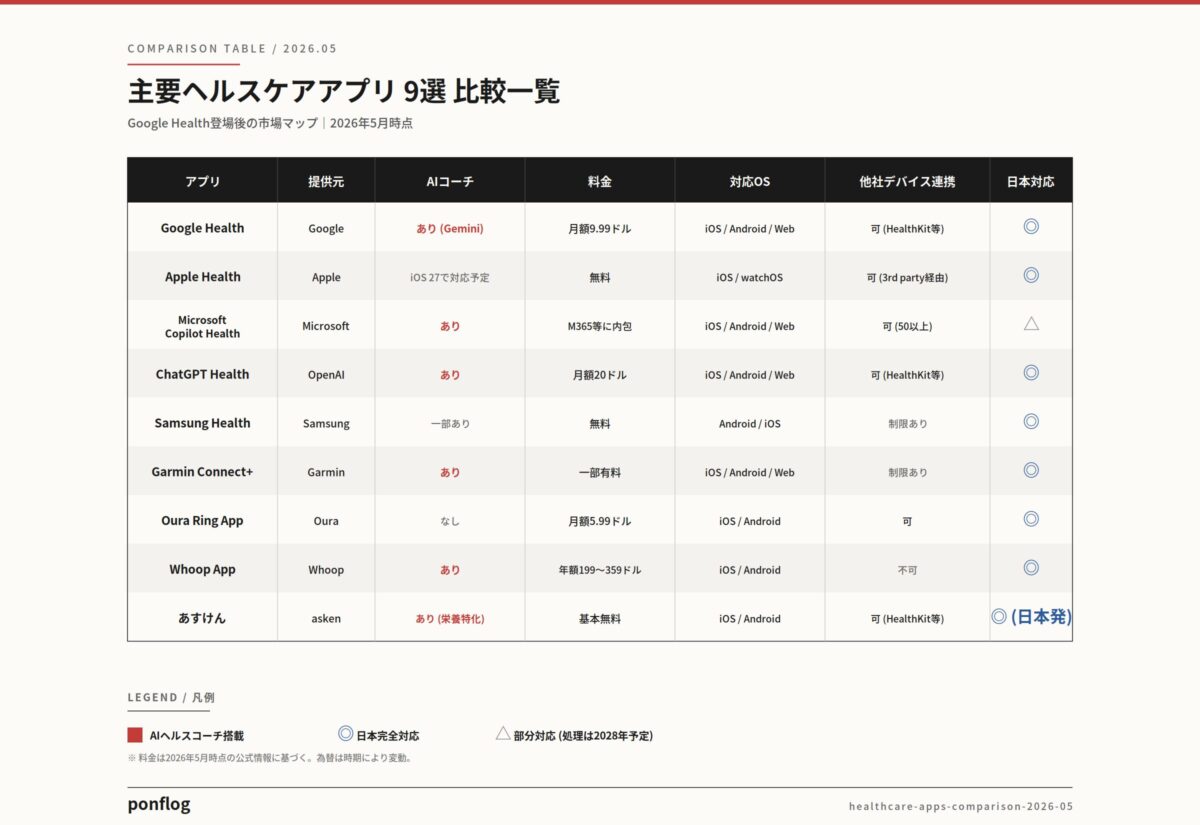This screenshot has width=1200, height=825.
Task: Click the 一部有料 price cell
Action: (600, 472)
